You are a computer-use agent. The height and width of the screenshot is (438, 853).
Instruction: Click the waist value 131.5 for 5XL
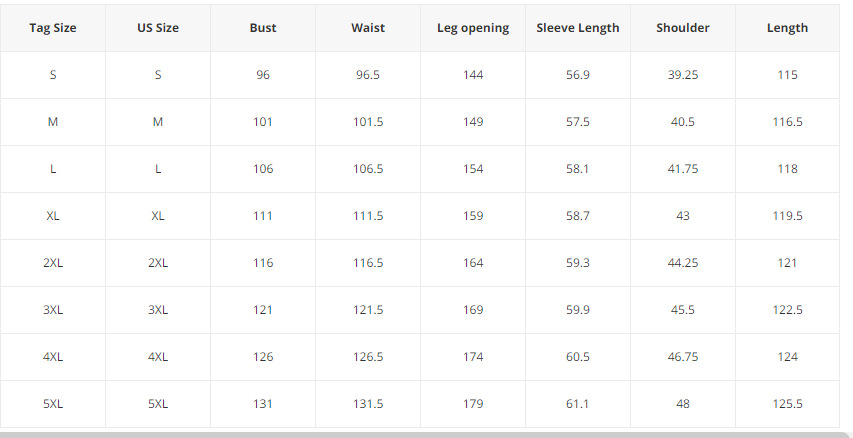[x=368, y=404]
